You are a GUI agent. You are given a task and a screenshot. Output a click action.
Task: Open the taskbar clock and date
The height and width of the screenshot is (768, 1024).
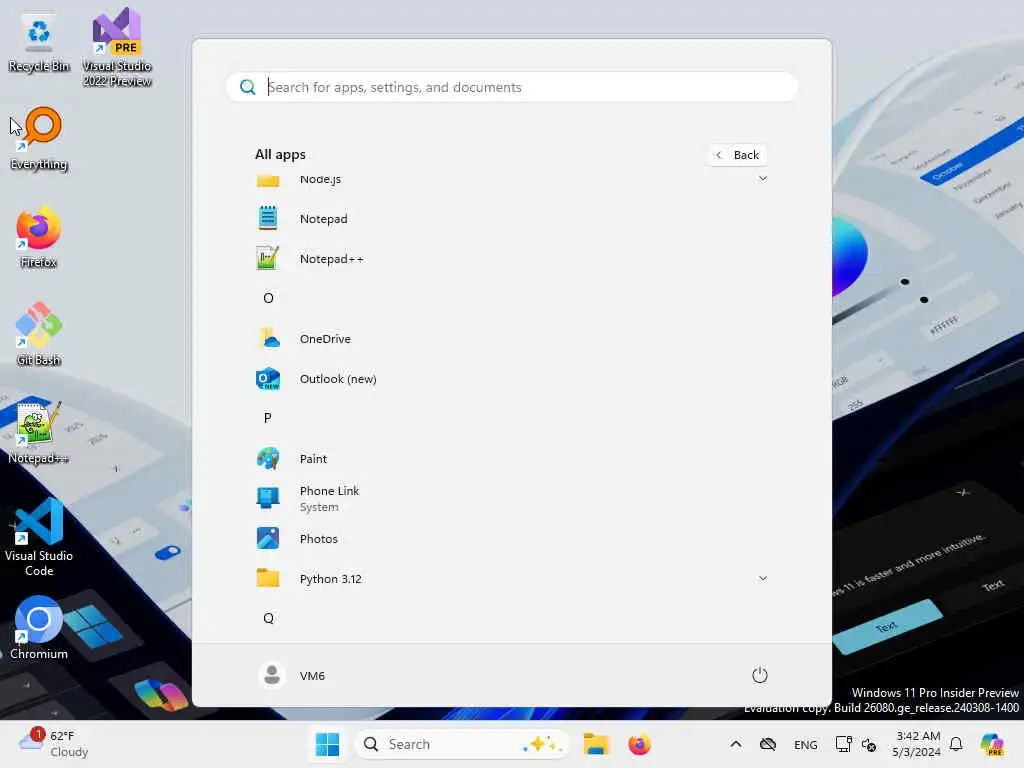[917, 744]
